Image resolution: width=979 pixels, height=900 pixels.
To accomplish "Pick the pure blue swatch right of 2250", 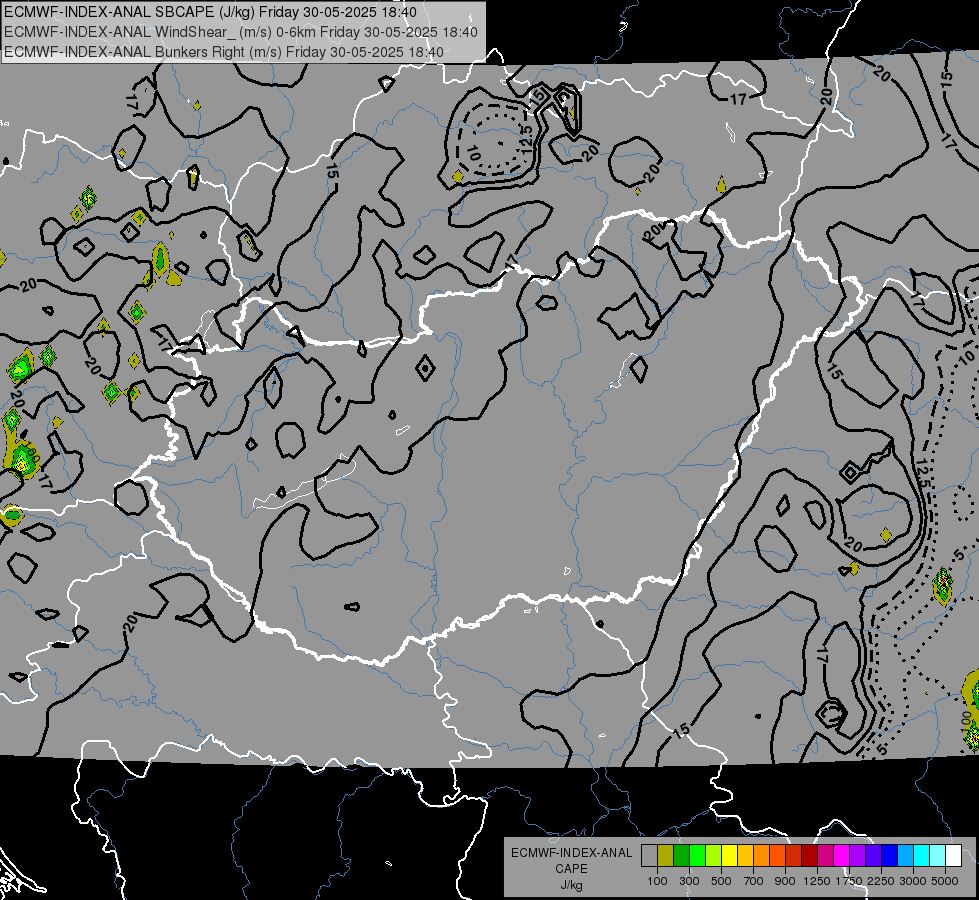I will coord(890,856).
